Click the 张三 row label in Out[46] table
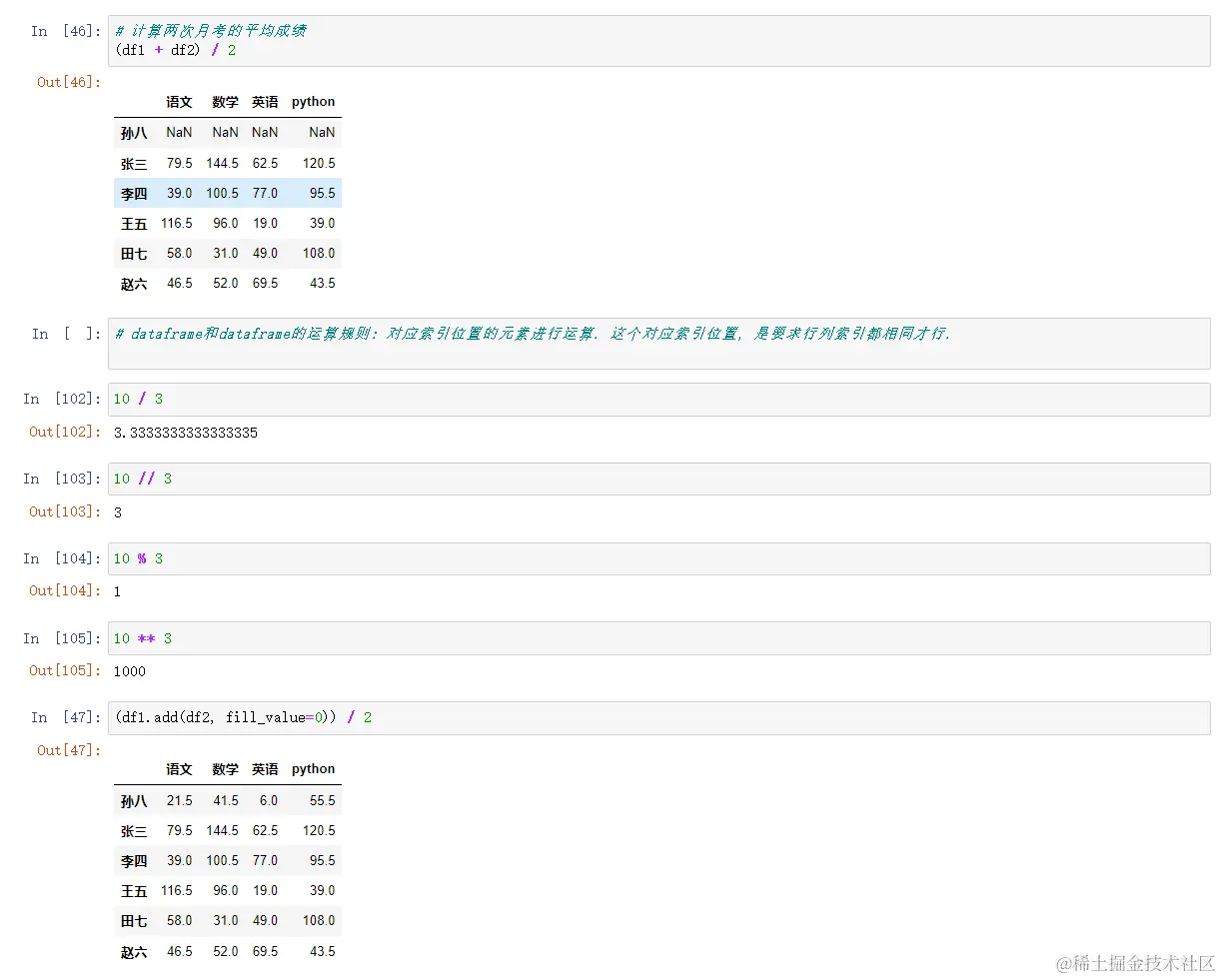The height and width of the screenshot is (980, 1222). [134, 164]
